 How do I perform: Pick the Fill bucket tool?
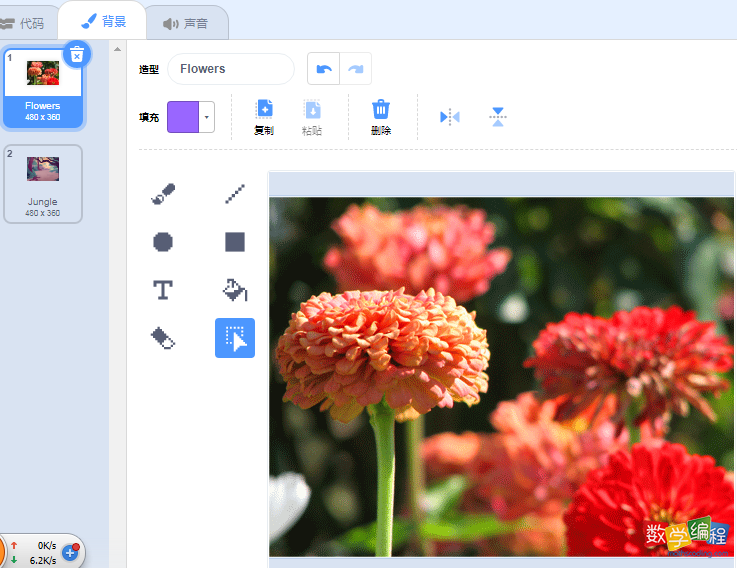pyautogui.click(x=235, y=290)
